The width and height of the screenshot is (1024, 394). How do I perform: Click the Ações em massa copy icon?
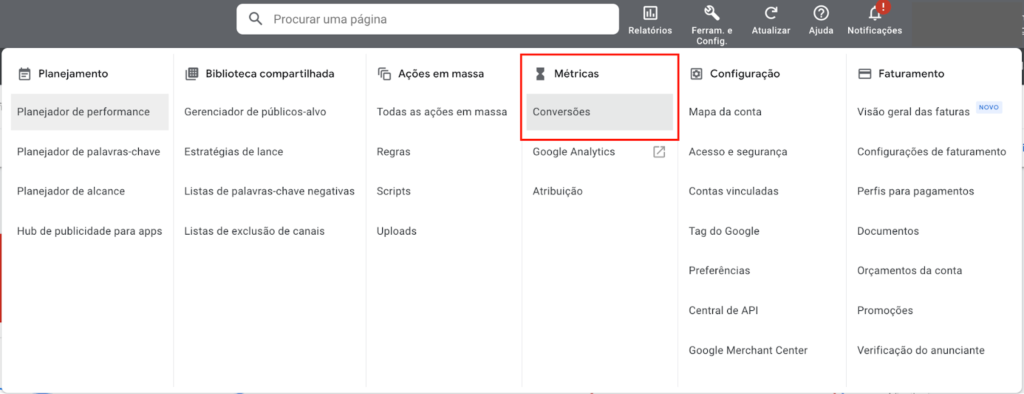pos(384,74)
